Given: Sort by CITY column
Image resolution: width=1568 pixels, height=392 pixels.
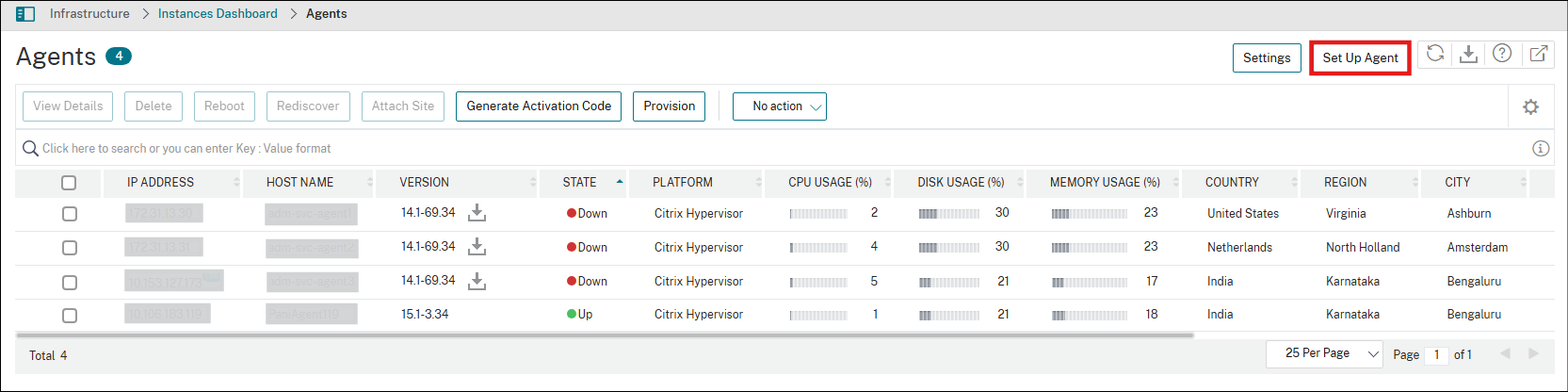Looking at the screenshot, I should (x=1457, y=182).
